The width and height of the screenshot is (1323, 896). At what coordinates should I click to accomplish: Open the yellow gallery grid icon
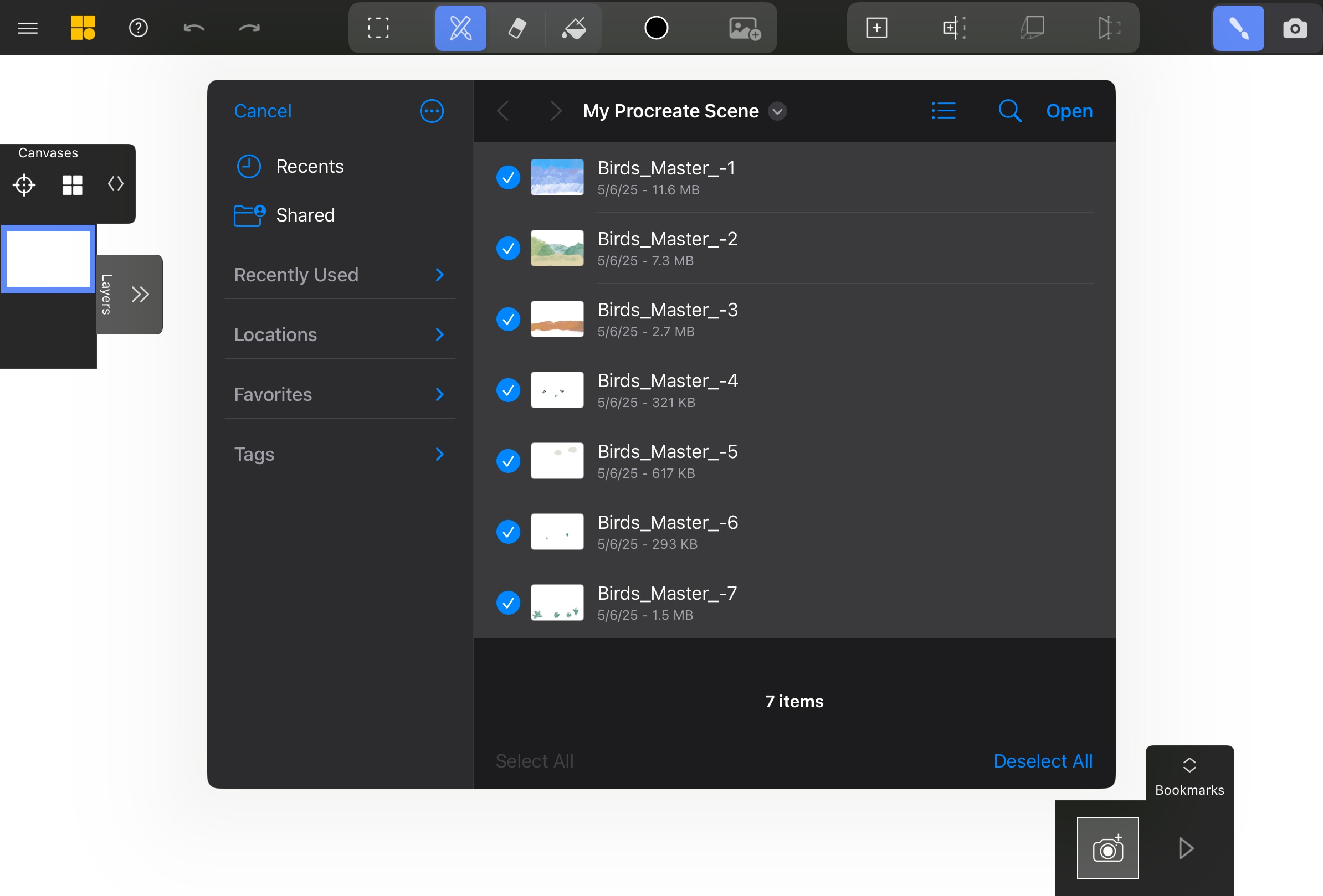point(83,28)
